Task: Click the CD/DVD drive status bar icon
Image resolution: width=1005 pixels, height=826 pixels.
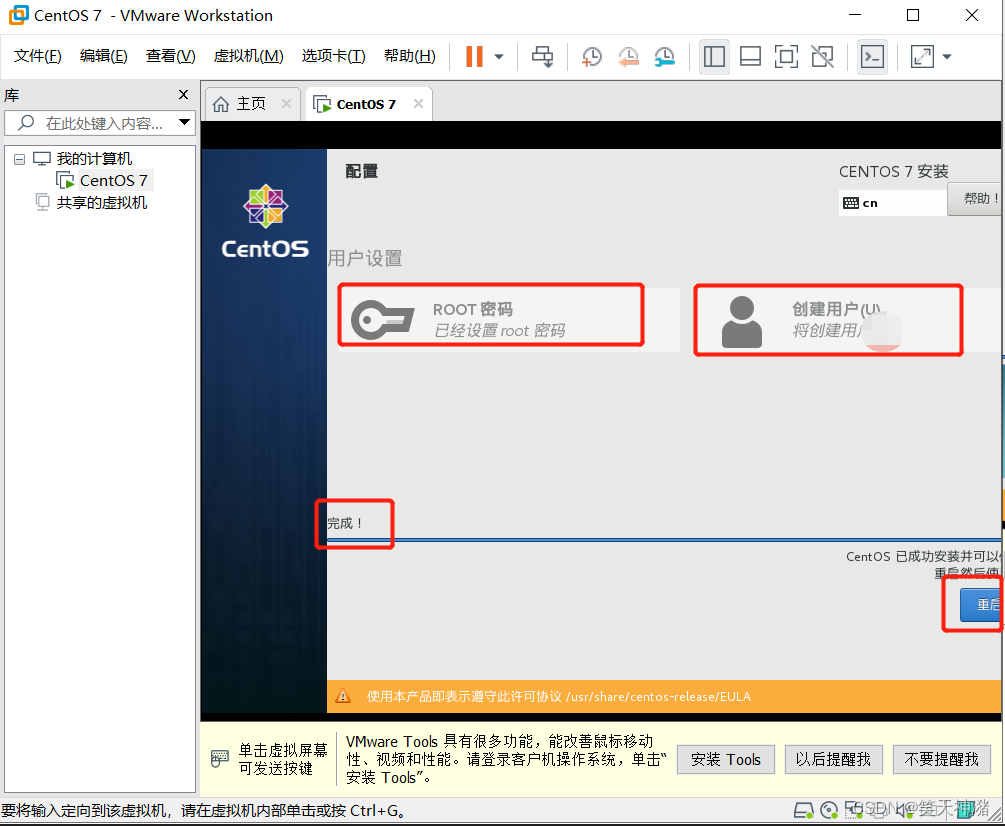Action: click(x=829, y=811)
